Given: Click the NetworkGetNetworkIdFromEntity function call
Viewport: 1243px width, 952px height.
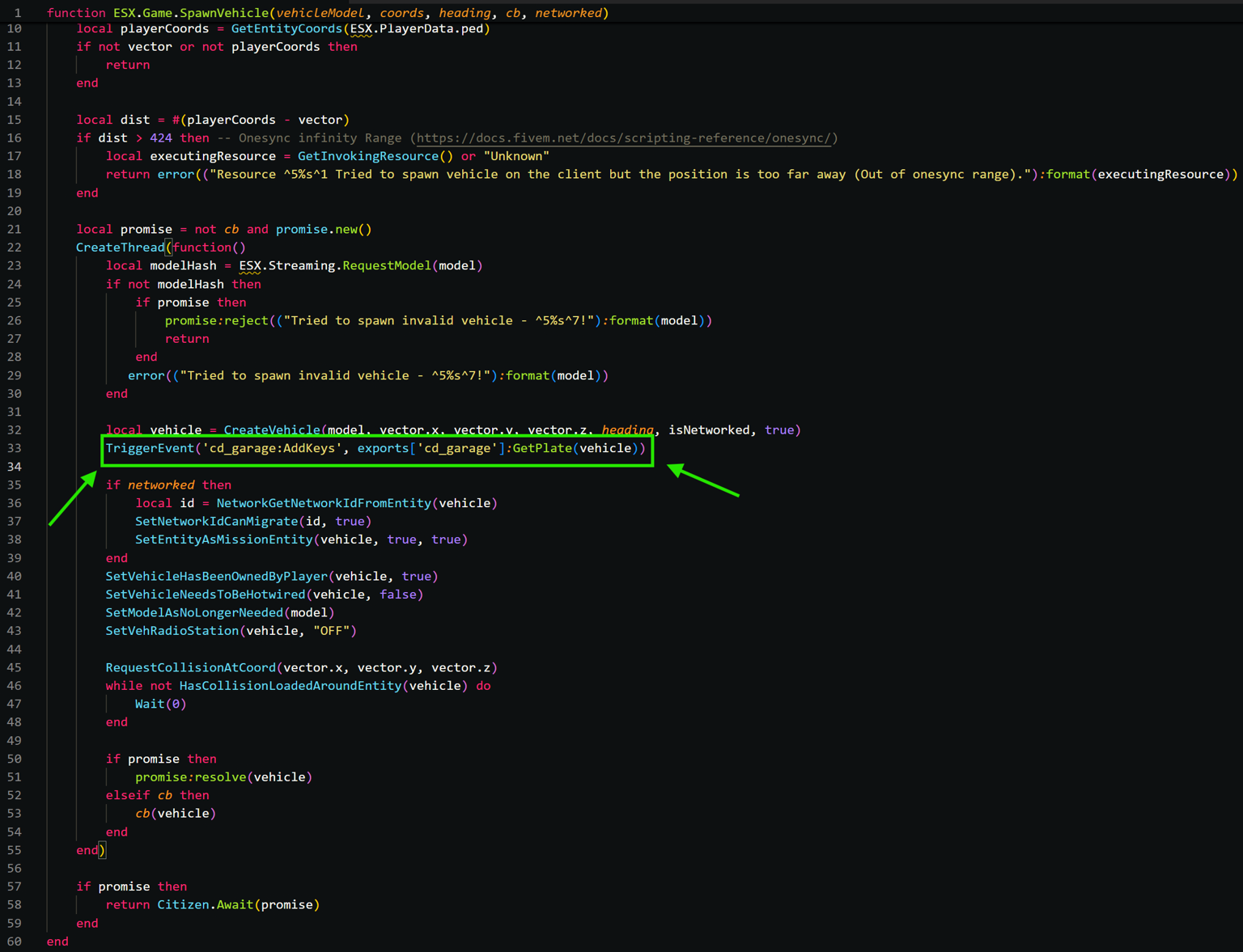Looking at the screenshot, I should click(x=324, y=503).
